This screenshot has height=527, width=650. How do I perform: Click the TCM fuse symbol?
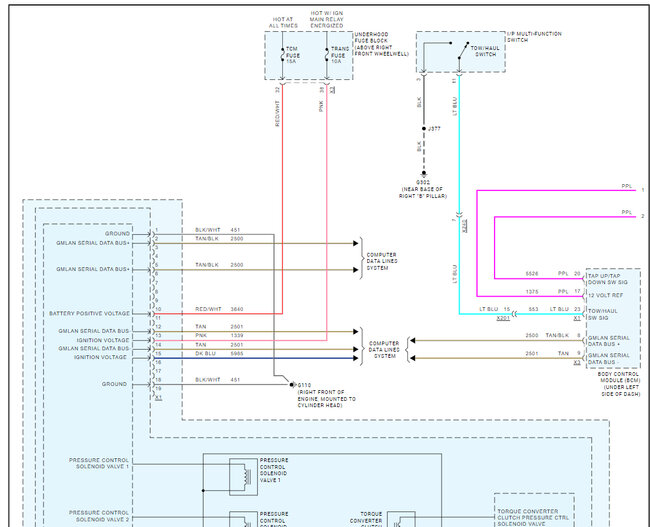coord(282,55)
